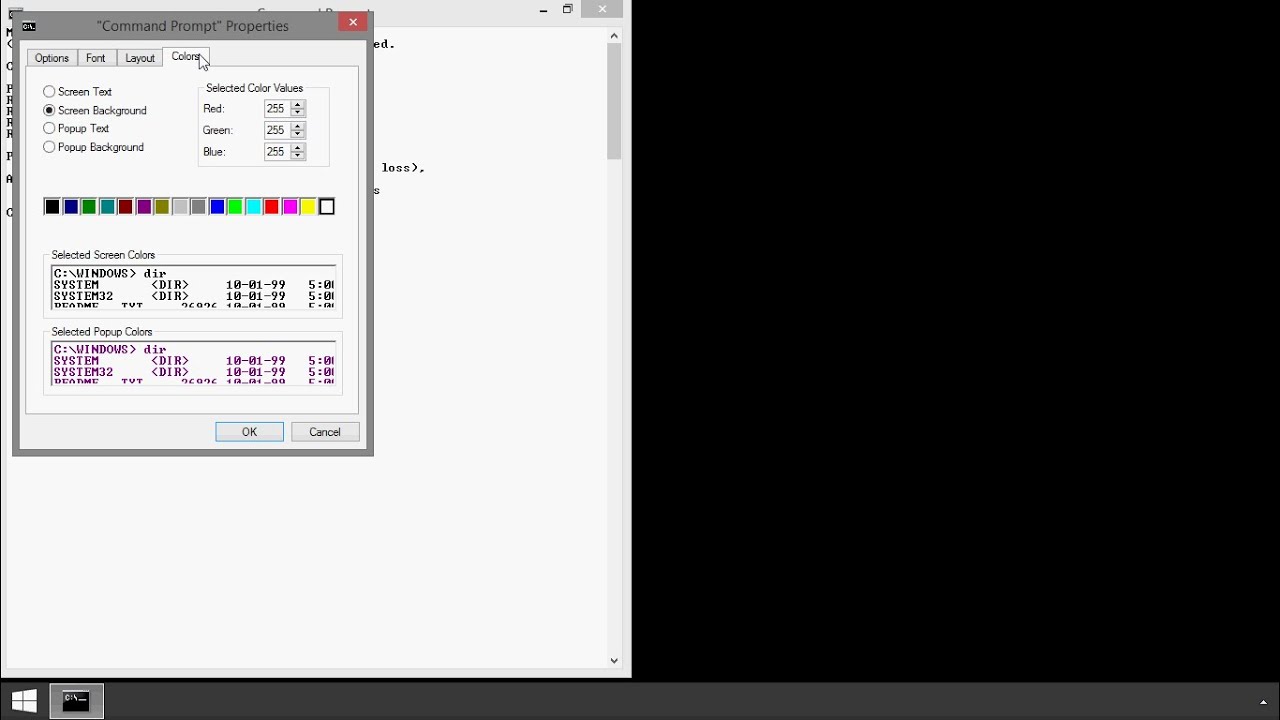Viewport: 1280px width, 720px height.
Task: Pick the lime green color swatch
Action: tap(235, 207)
